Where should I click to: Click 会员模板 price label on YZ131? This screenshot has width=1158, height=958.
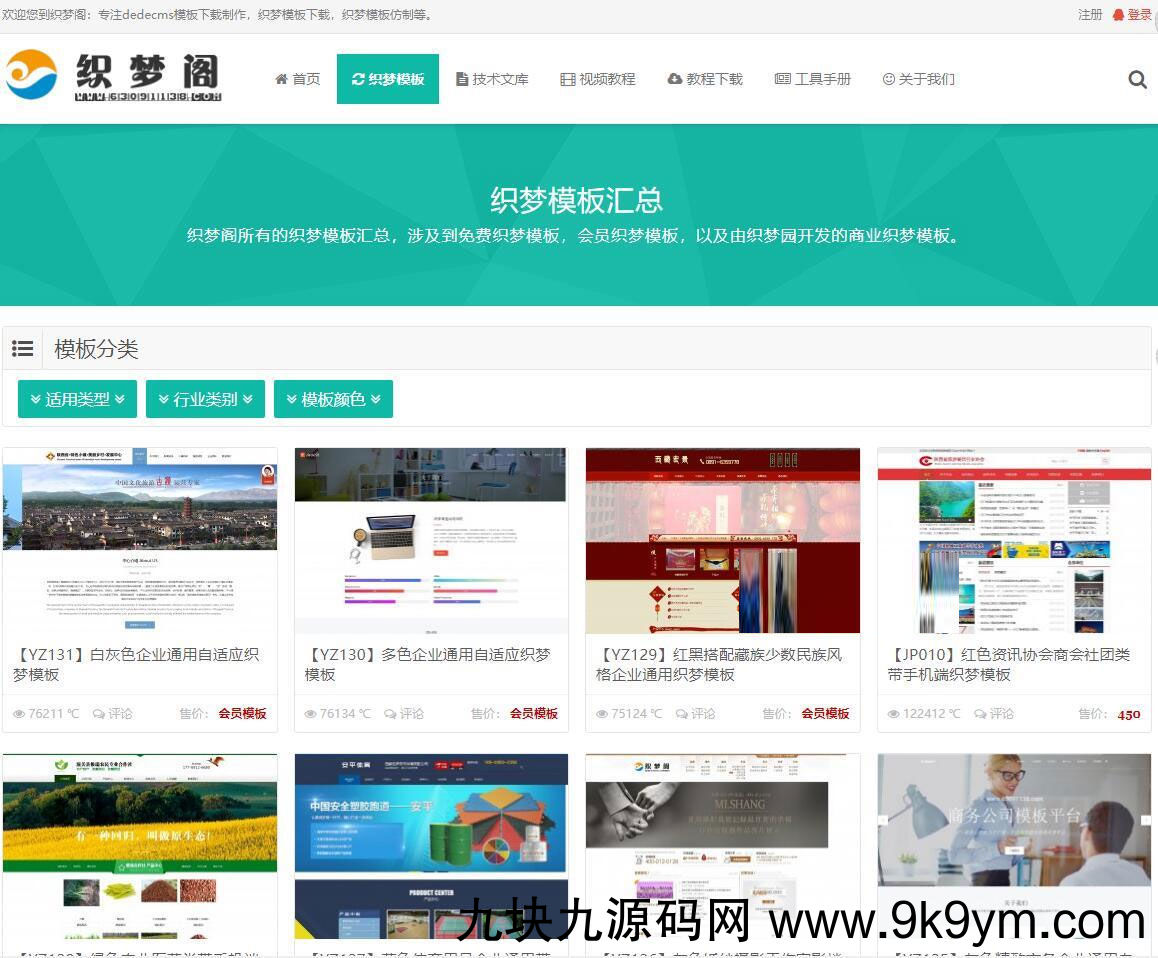243,714
